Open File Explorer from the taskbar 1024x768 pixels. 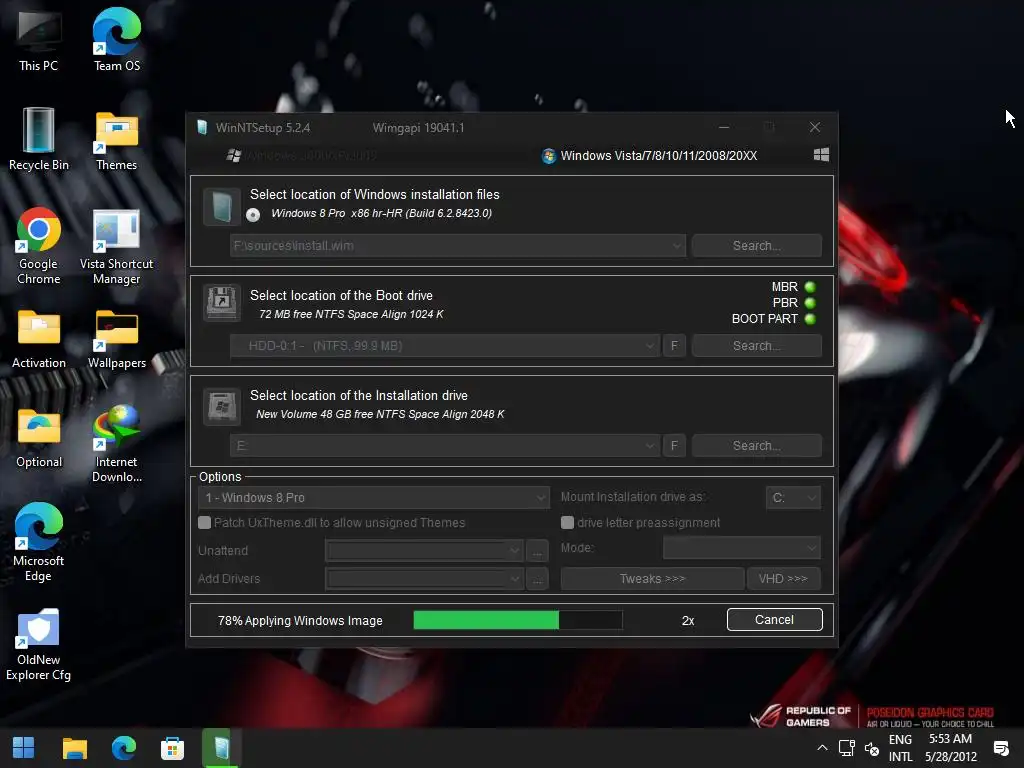pyautogui.click(x=74, y=748)
